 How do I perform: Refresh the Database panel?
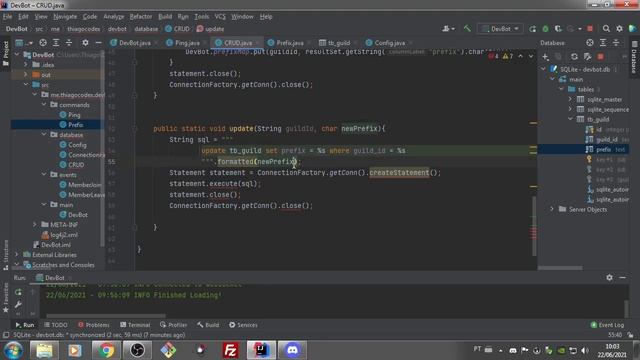574,56
